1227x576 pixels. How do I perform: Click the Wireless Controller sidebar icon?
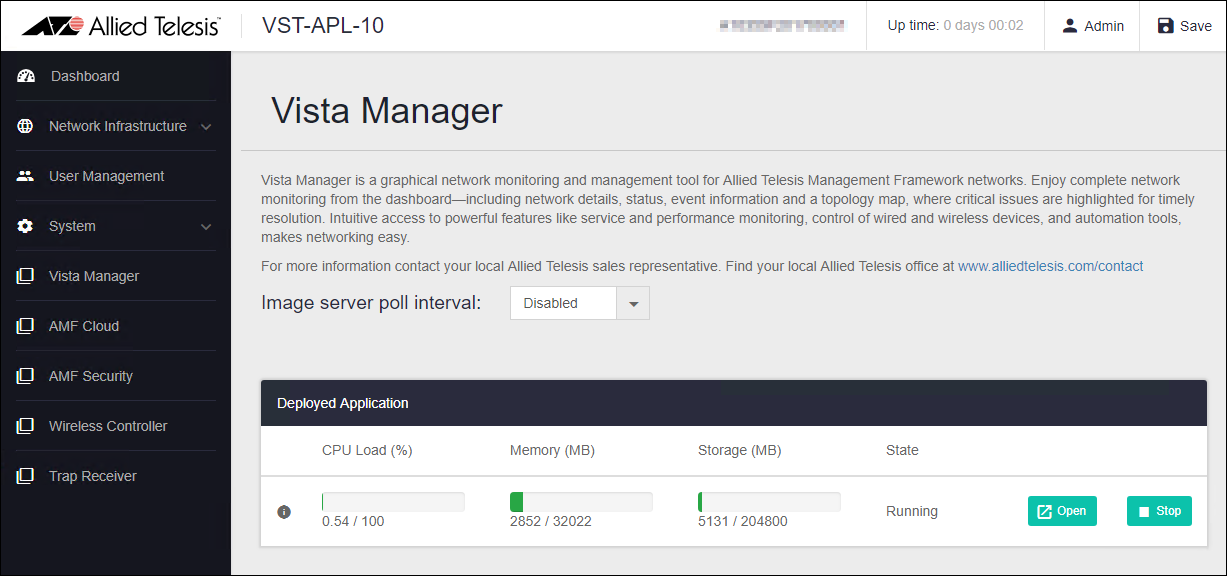pos(26,426)
